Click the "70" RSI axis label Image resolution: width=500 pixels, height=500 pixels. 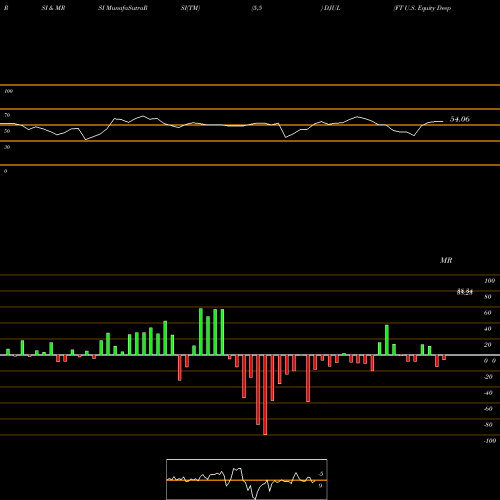[7, 115]
